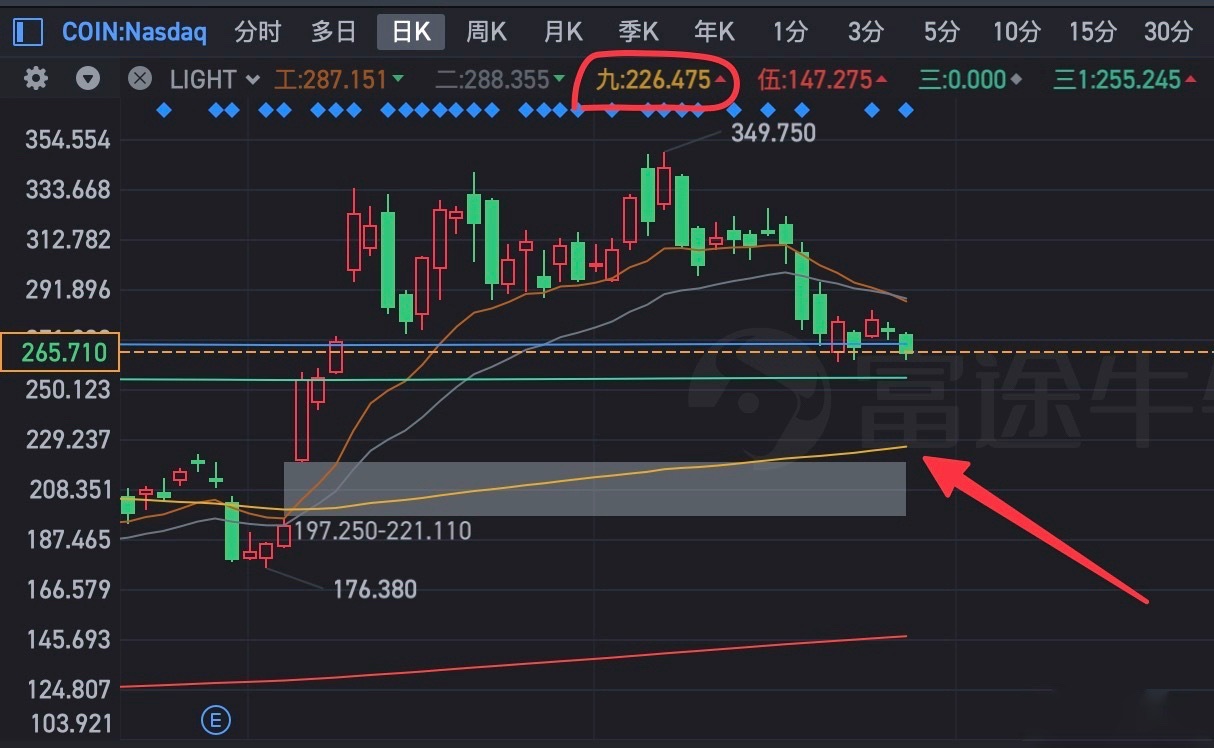Click the 265.710 current price tag
Screen dimensions: 1214x748
60,353
